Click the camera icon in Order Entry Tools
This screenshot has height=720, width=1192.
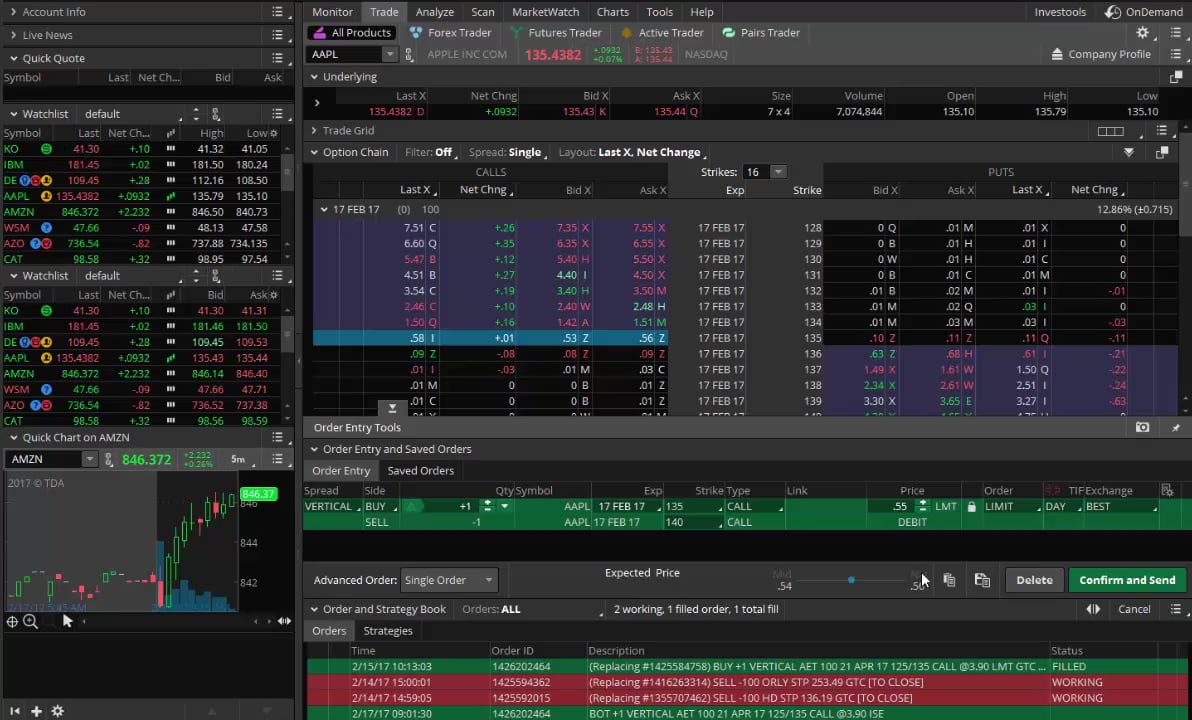(1143, 427)
